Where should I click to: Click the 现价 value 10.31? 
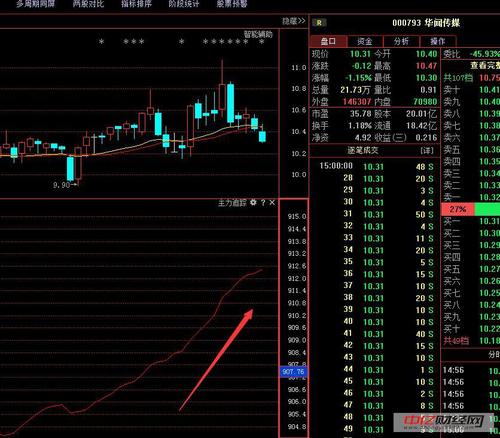click(360, 54)
